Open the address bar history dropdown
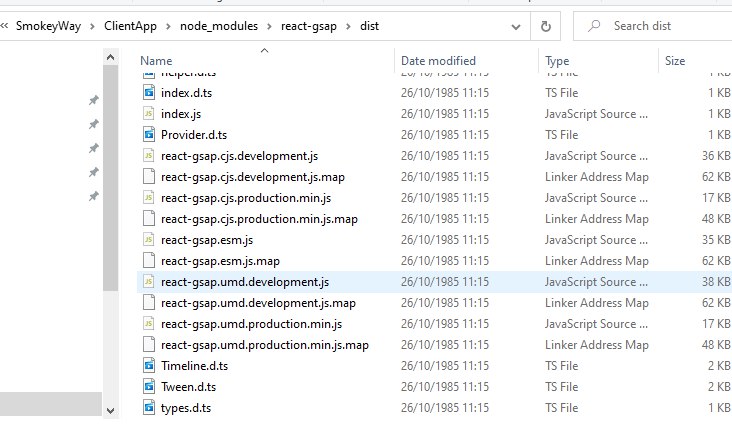The height and width of the screenshot is (441, 732). click(516, 27)
